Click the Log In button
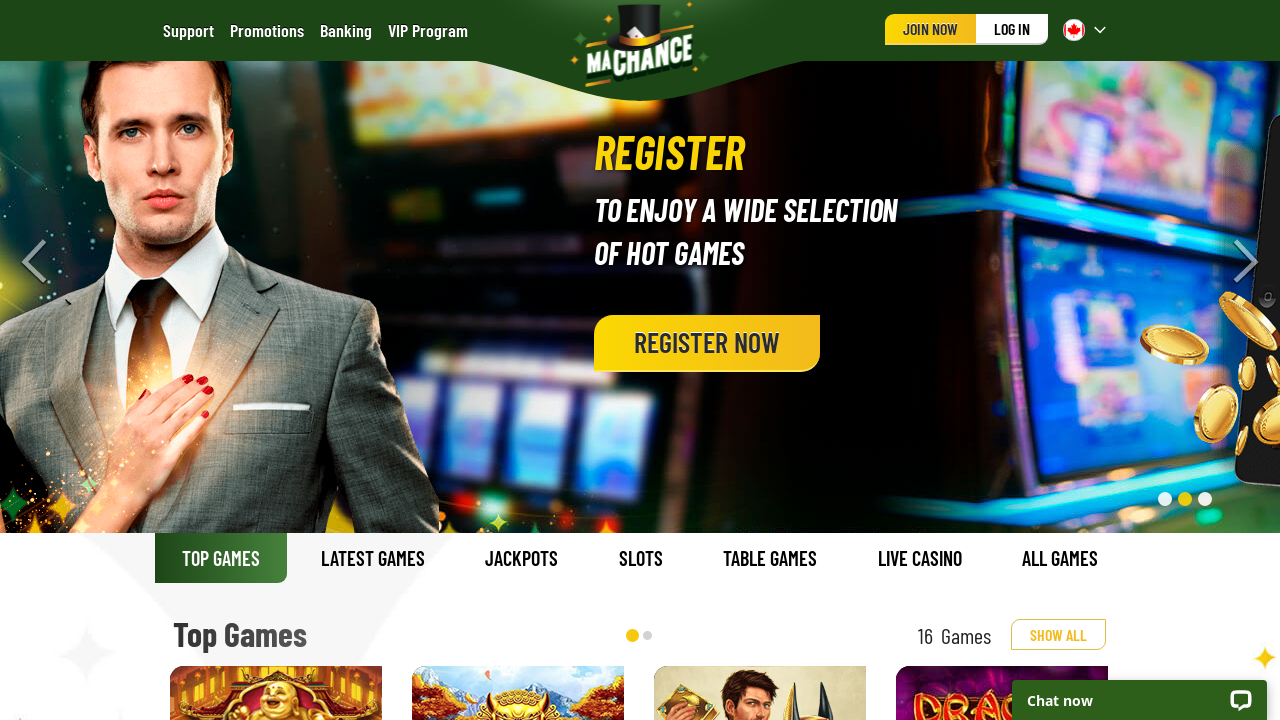Viewport: 1280px width, 720px height. (x=1012, y=30)
